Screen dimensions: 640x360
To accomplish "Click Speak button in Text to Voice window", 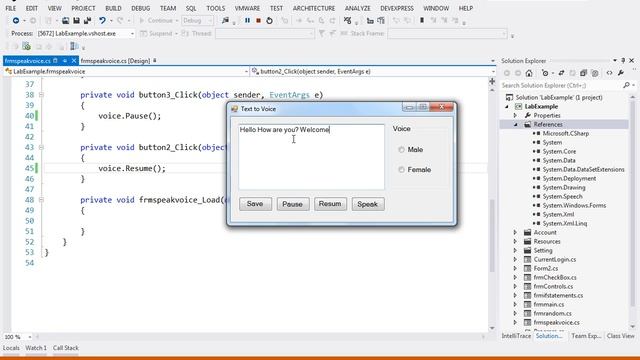I will tap(368, 204).
